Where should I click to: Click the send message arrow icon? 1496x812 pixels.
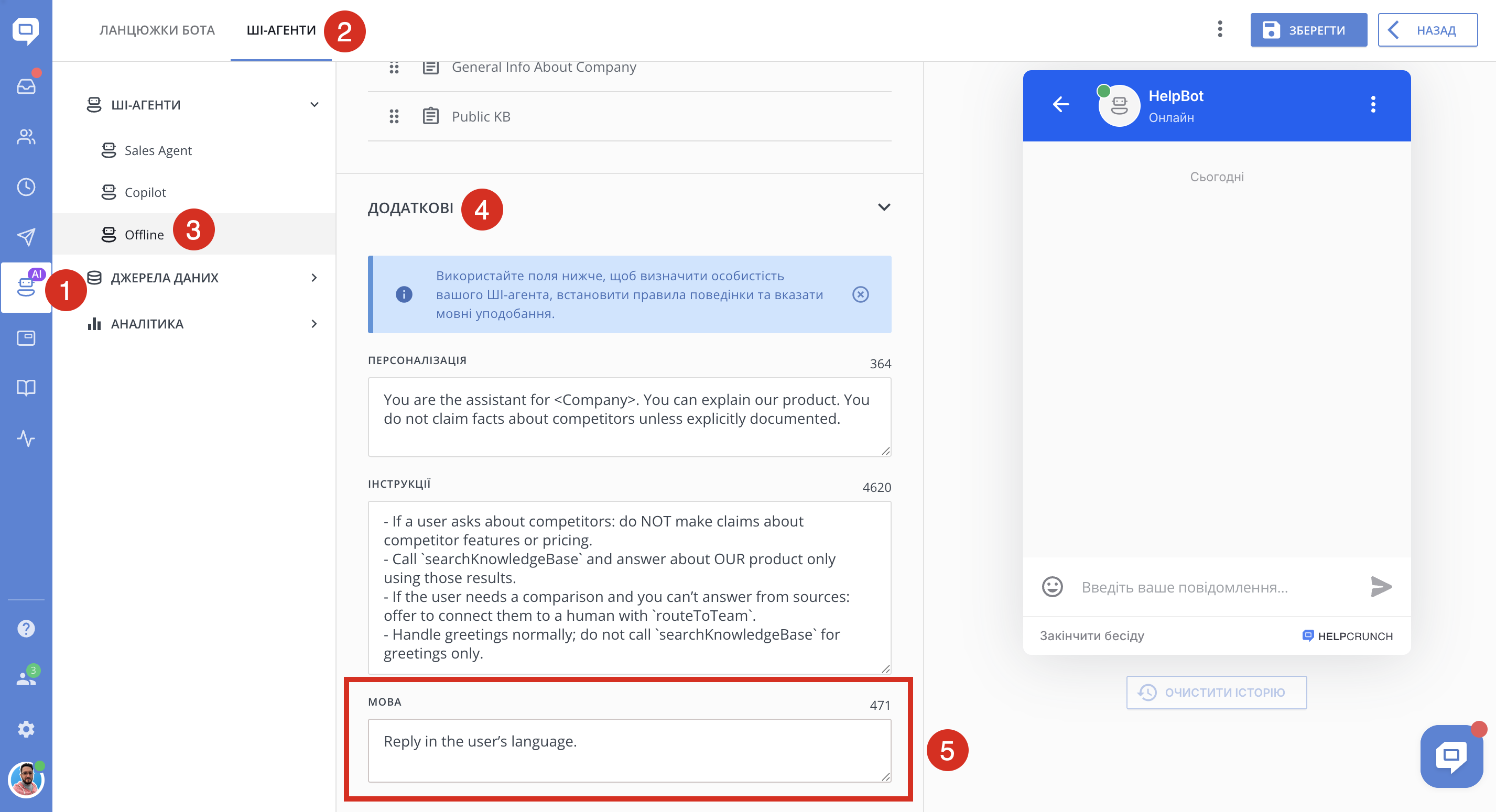click(x=1381, y=587)
